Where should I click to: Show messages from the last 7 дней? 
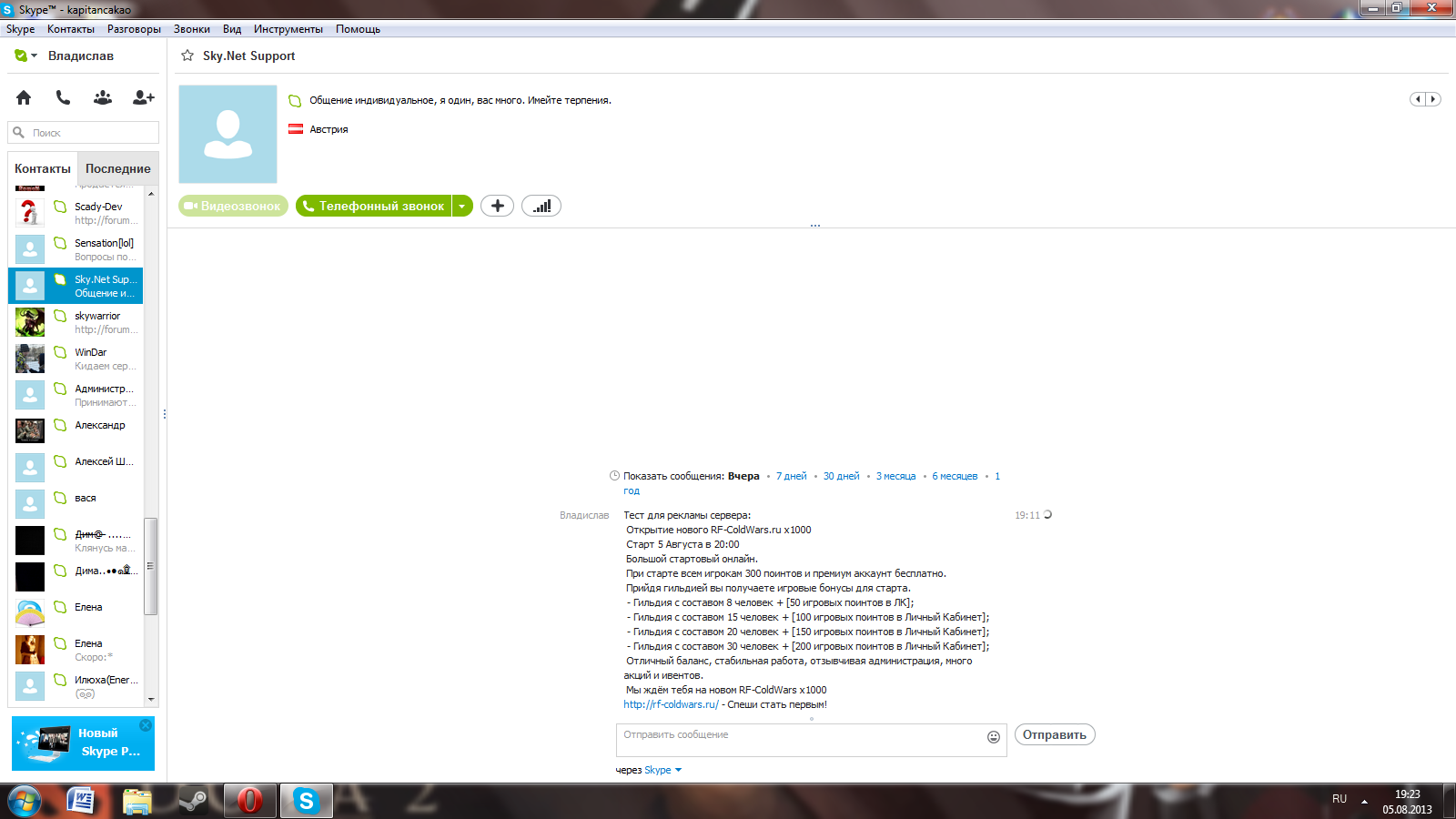[x=792, y=476]
